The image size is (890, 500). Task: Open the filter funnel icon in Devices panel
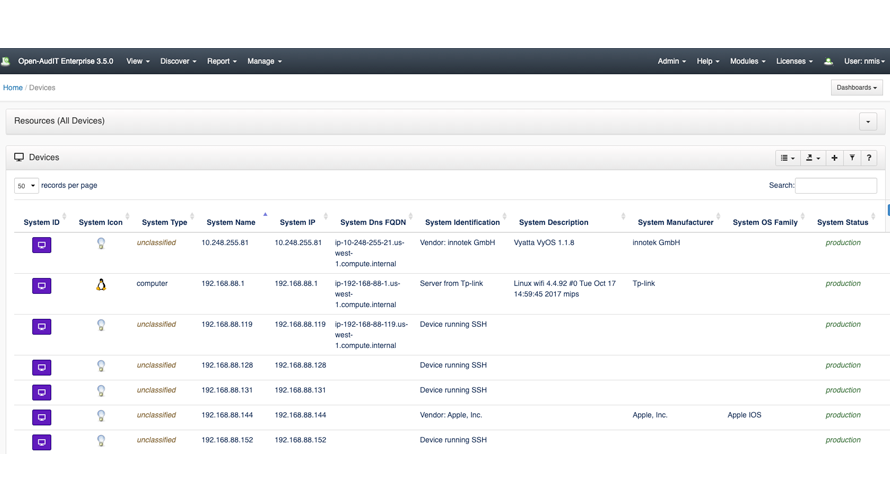852,158
